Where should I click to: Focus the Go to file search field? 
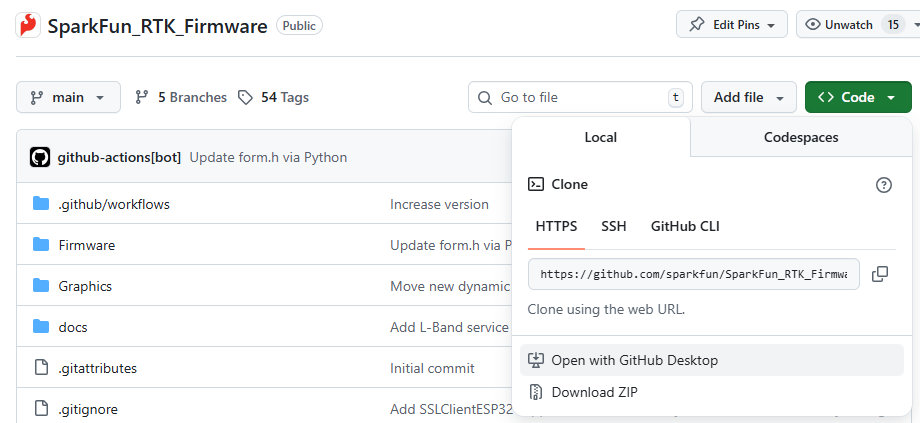pos(580,97)
